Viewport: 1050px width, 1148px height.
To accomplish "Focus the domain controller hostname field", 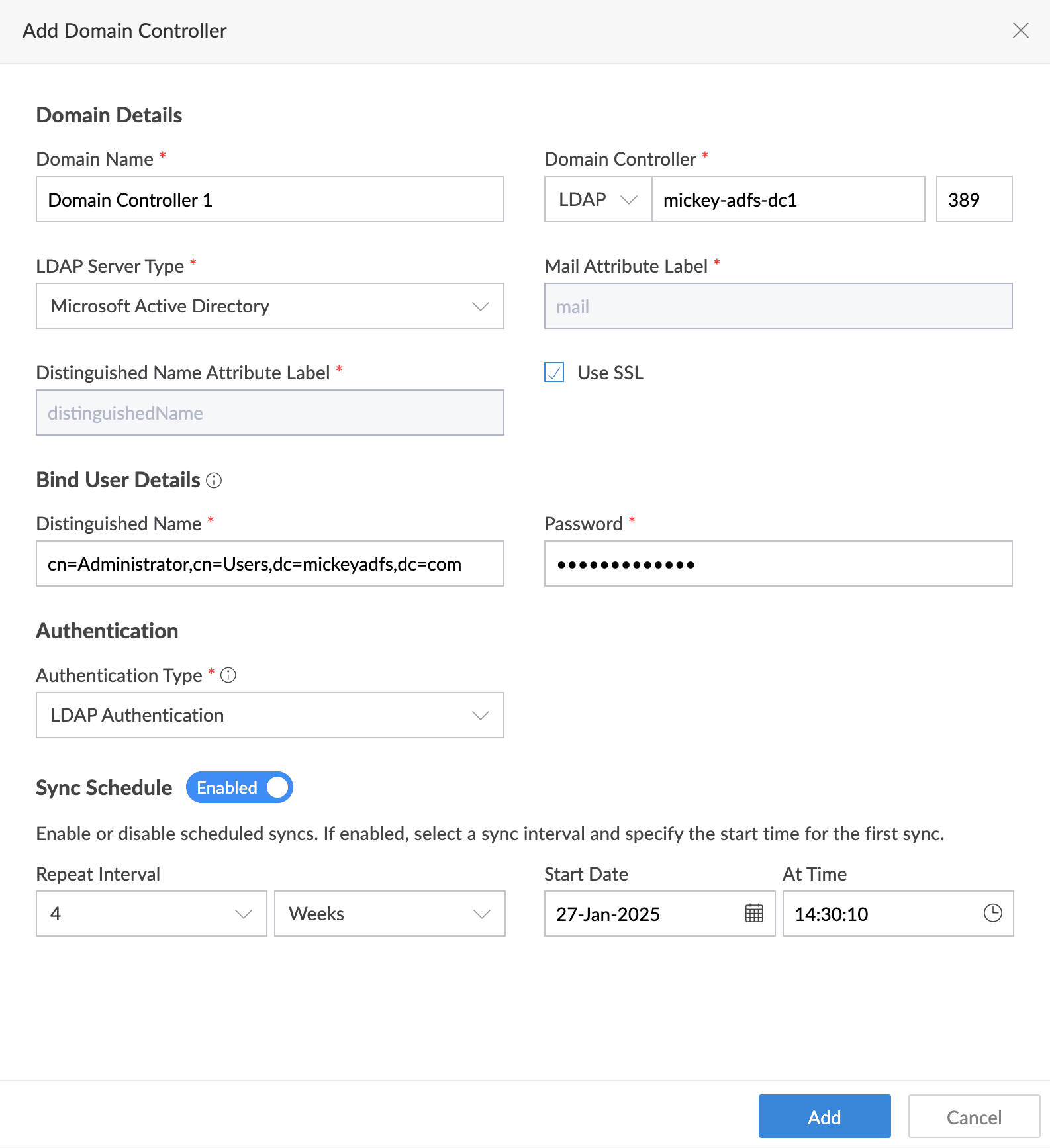I will pos(788,199).
